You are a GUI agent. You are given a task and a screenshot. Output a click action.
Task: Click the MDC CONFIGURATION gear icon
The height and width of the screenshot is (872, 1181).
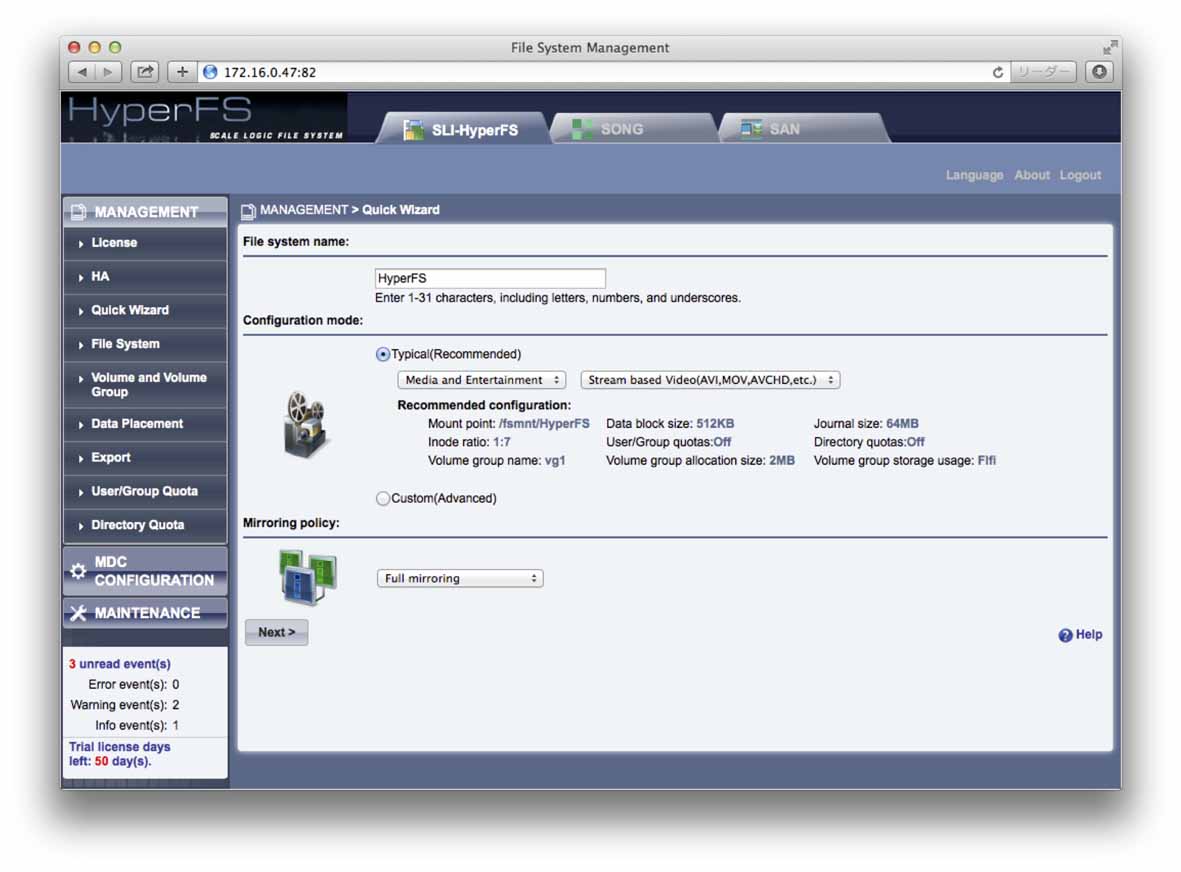point(78,571)
